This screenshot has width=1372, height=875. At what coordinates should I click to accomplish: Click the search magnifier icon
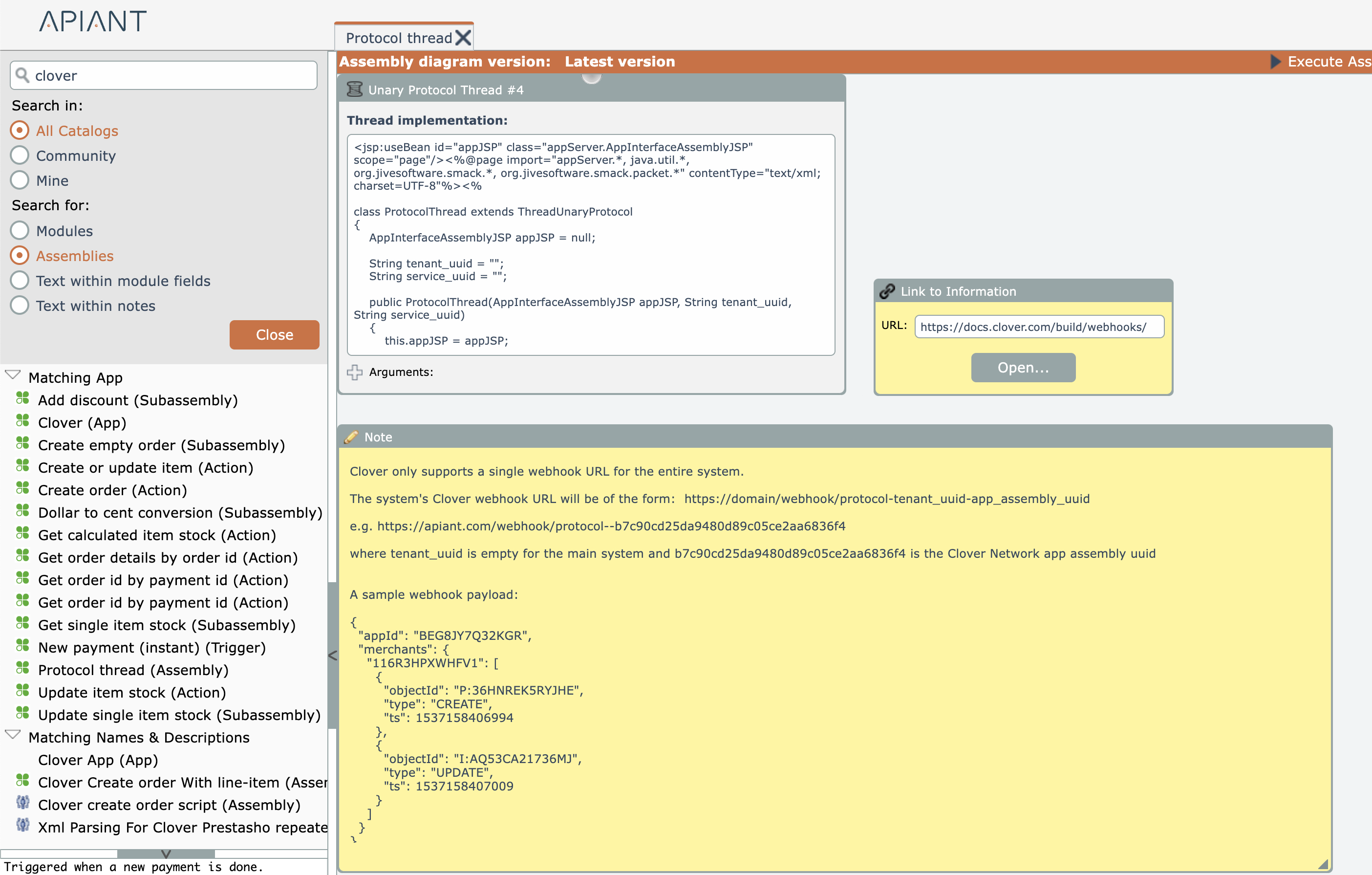(x=22, y=75)
